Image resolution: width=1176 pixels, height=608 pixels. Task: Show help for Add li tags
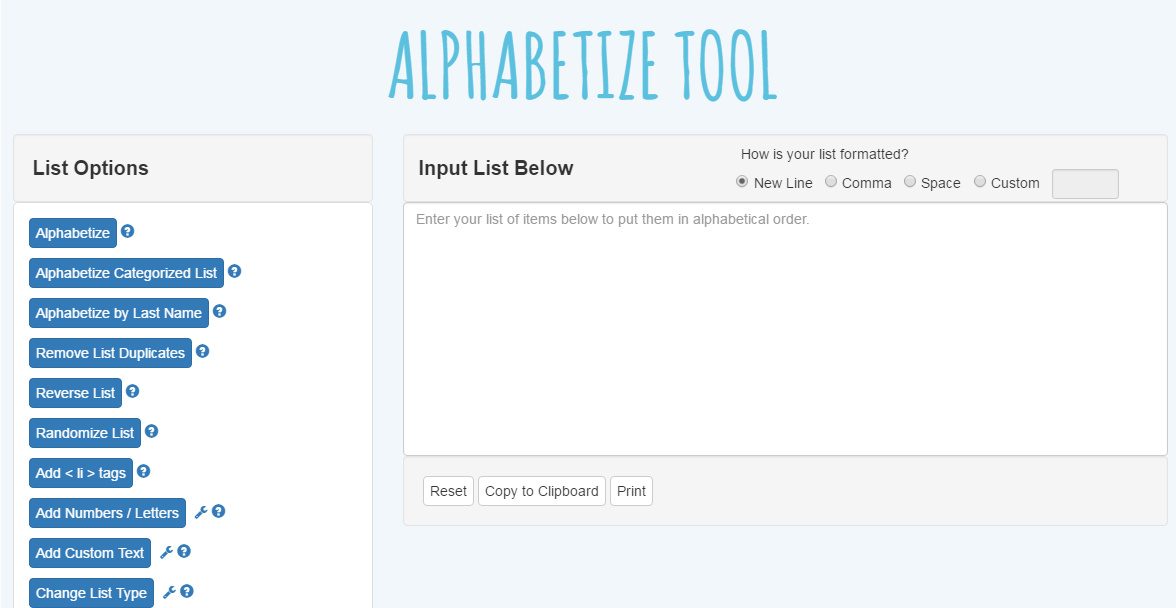point(143,471)
